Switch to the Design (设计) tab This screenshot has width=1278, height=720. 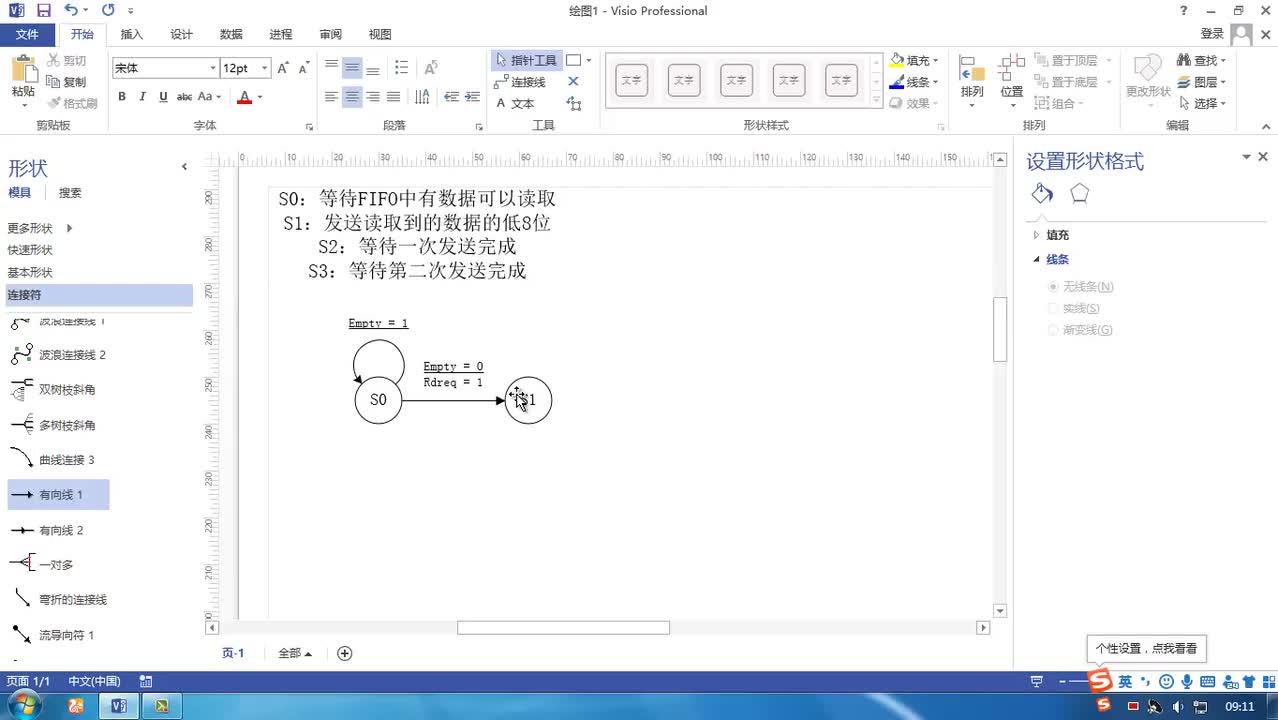point(182,34)
